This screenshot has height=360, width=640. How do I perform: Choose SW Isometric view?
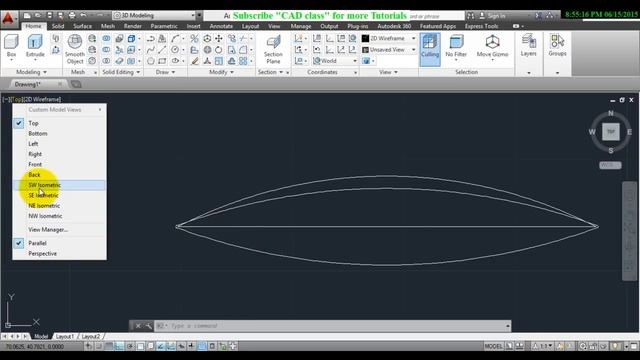pos(59,185)
